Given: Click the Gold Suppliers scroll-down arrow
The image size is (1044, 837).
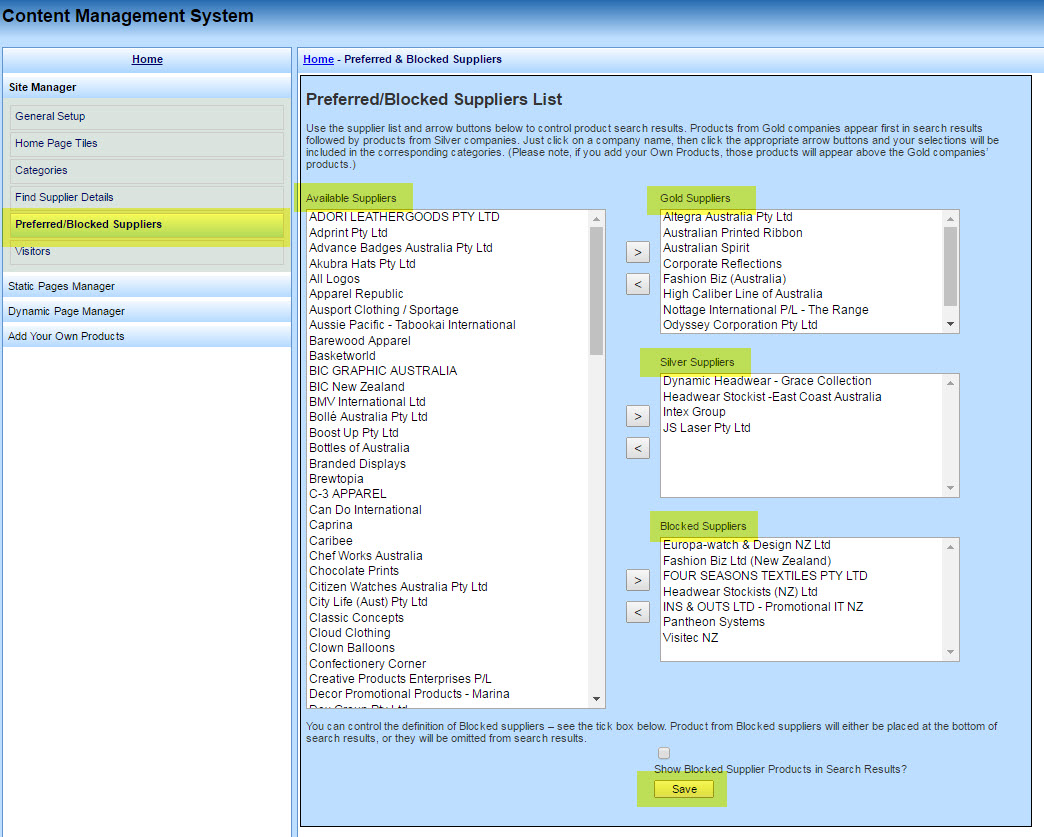Looking at the screenshot, I should [950, 324].
